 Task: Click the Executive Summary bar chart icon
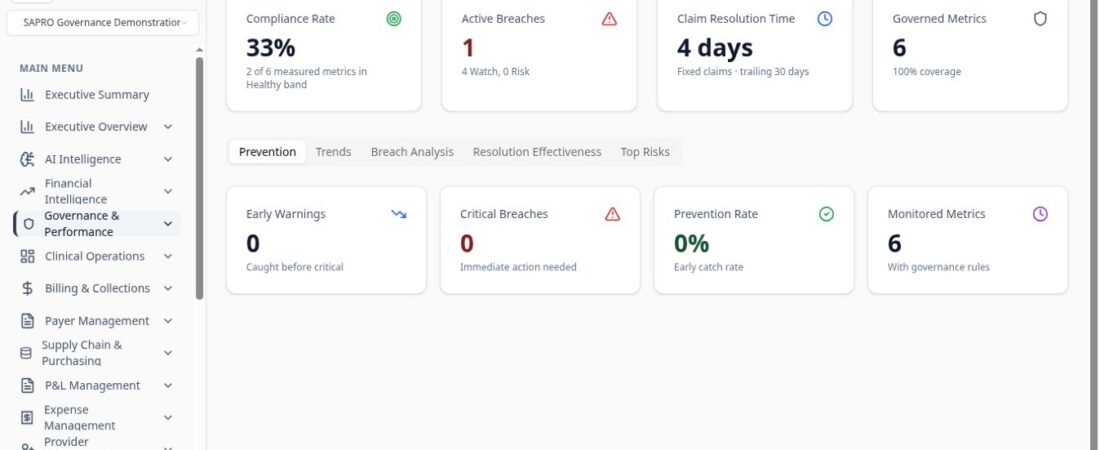point(27,95)
